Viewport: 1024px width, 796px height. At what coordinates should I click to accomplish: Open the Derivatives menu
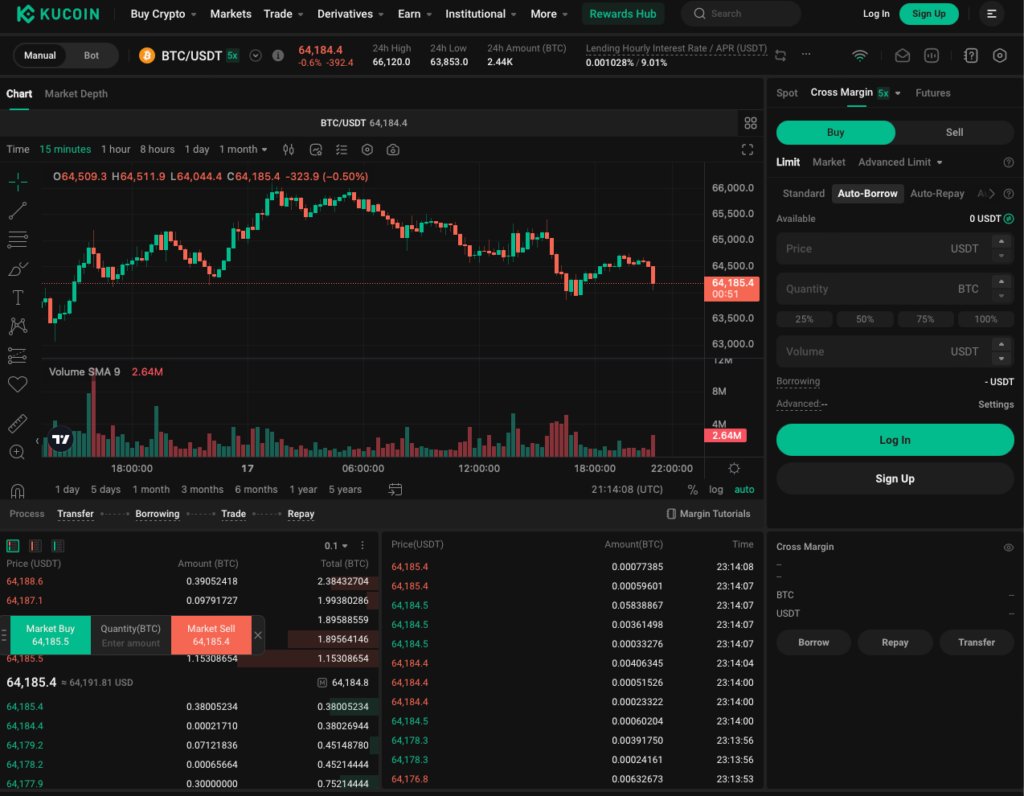point(344,14)
